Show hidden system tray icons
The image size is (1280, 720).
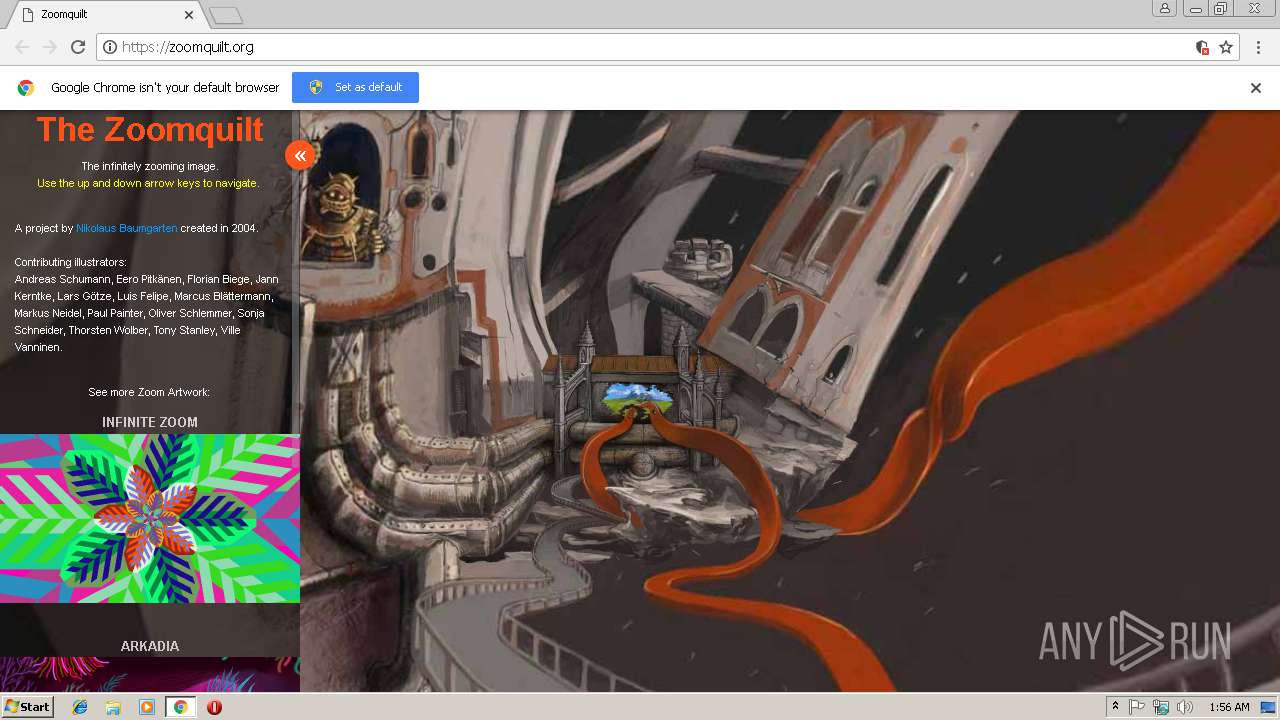[x=1115, y=707]
